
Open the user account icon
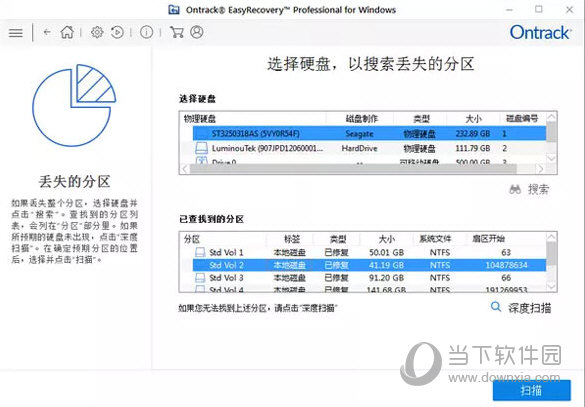coord(197,32)
